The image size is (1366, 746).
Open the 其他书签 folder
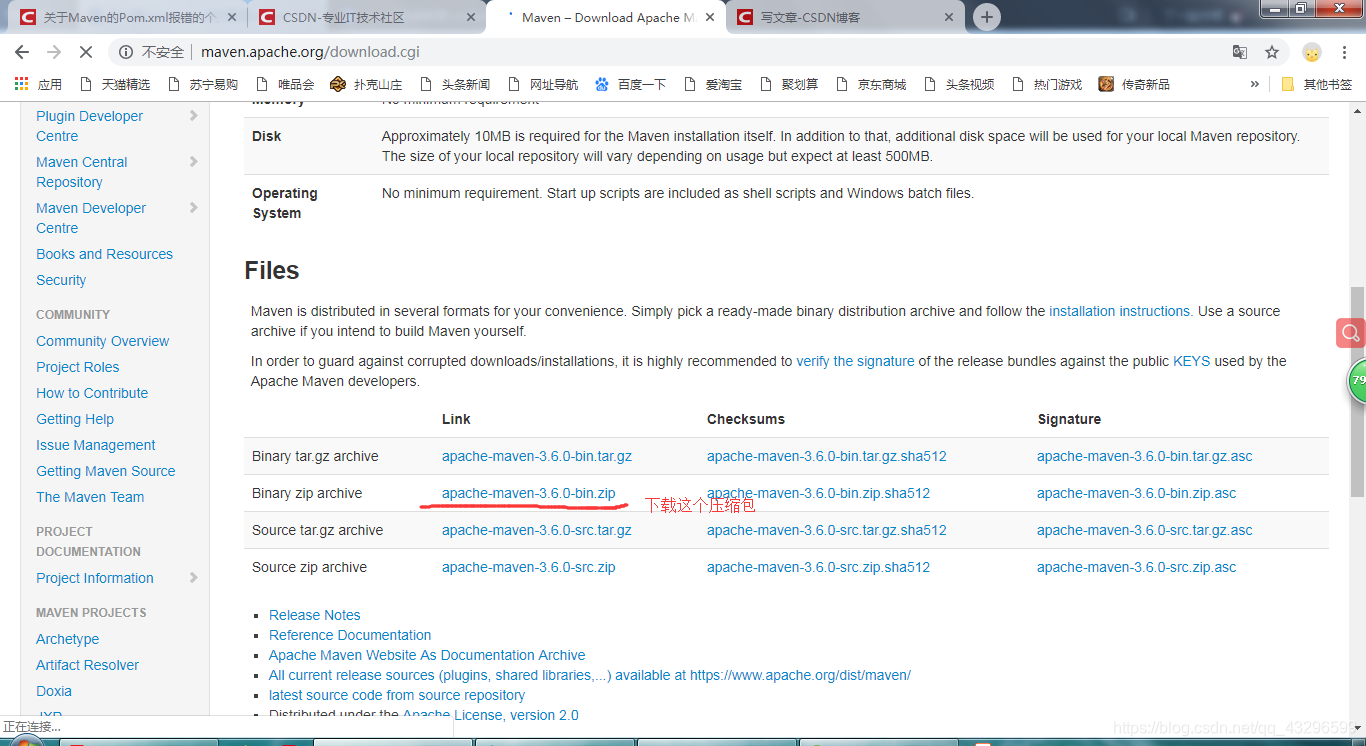[1316, 84]
